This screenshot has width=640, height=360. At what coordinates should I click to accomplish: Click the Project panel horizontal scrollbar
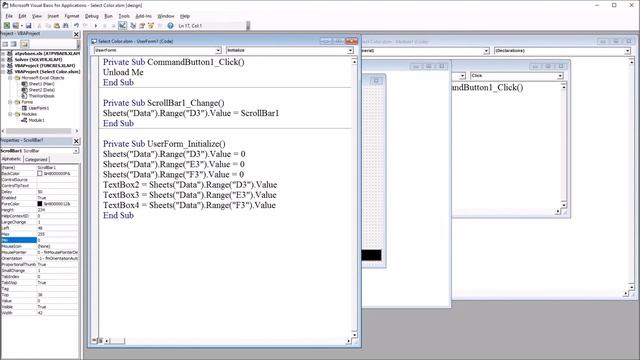pyautogui.click(x=40, y=131)
